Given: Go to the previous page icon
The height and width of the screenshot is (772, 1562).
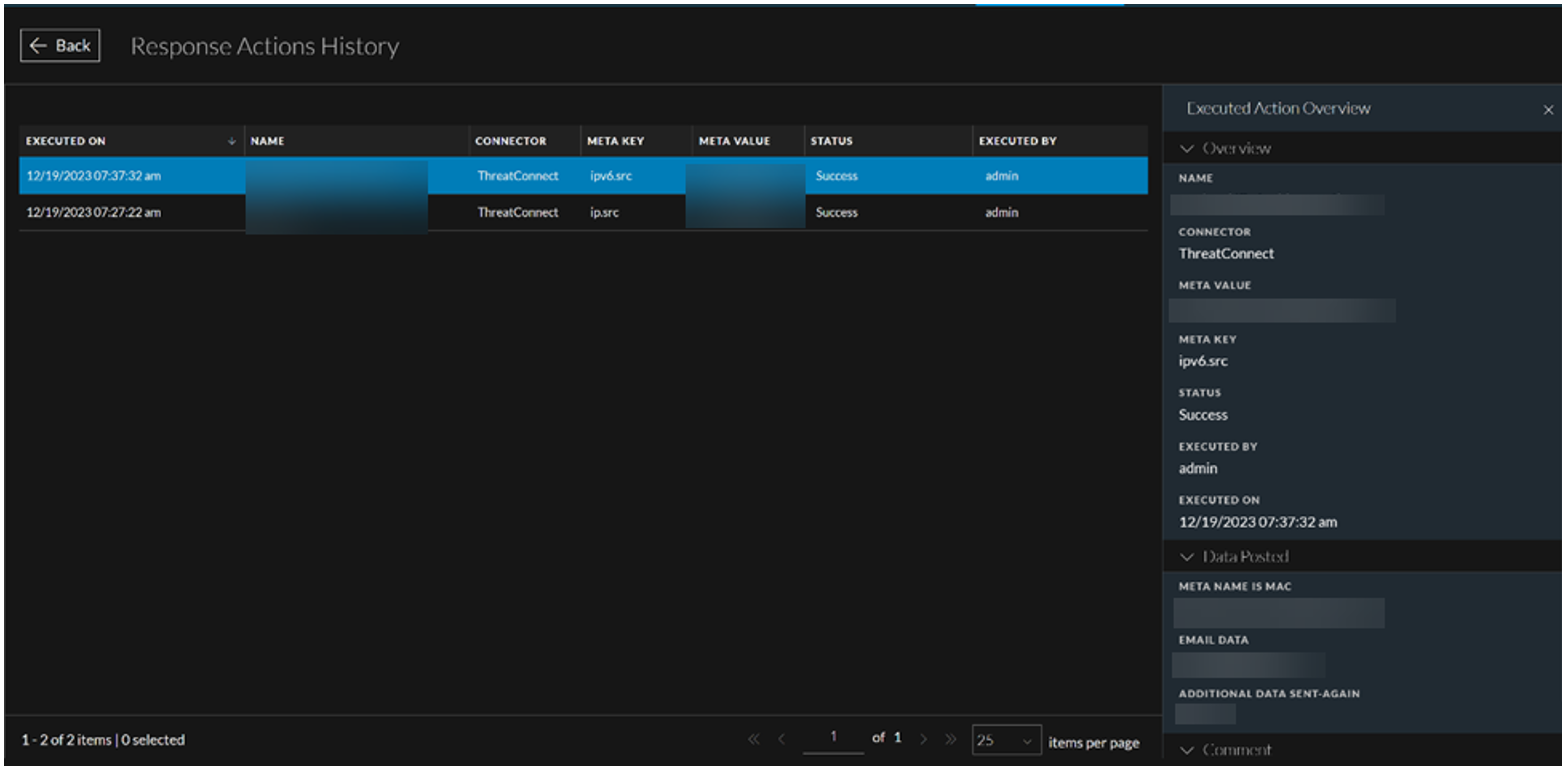Looking at the screenshot, I should point(782,740).
